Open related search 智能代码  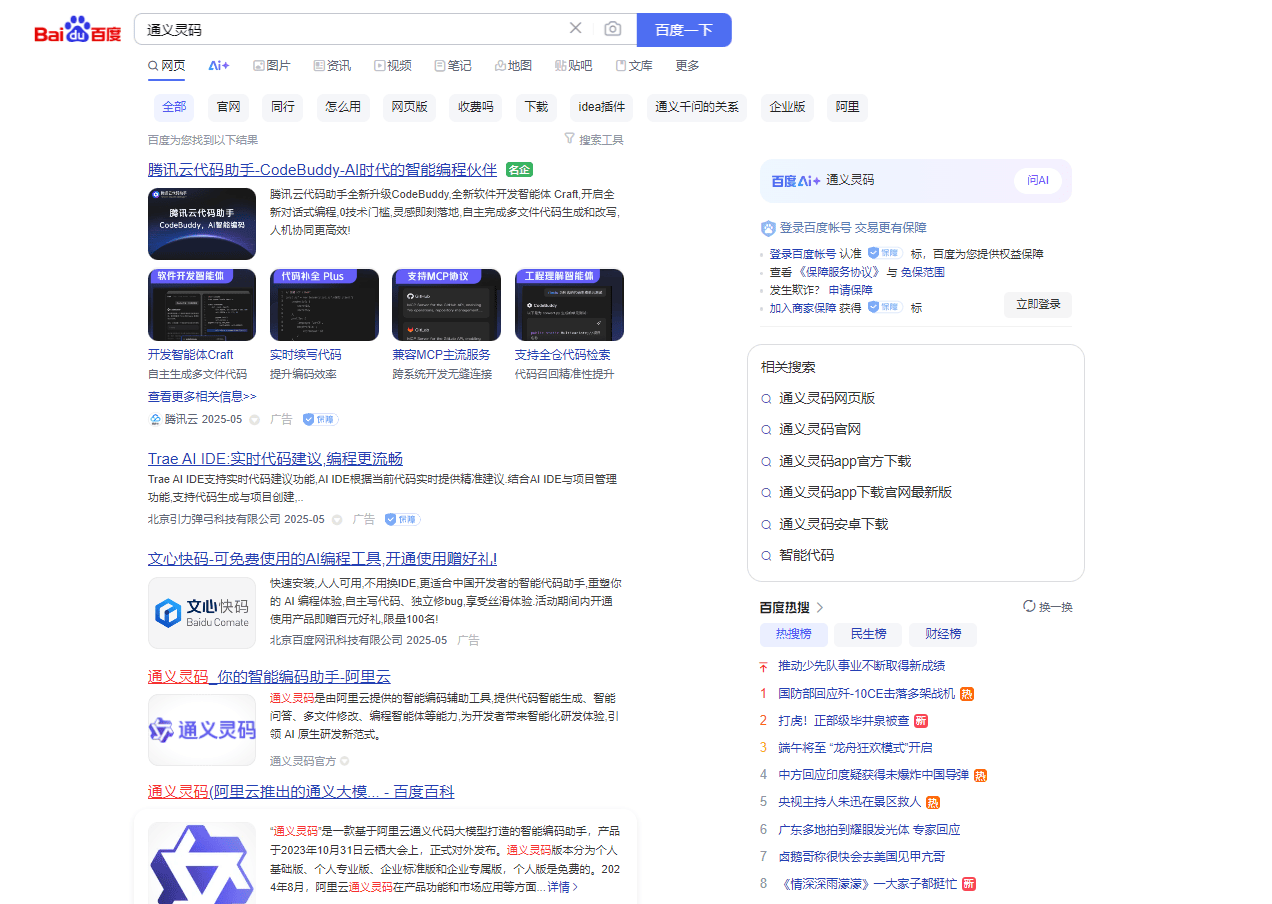click(x=806, y=556)
